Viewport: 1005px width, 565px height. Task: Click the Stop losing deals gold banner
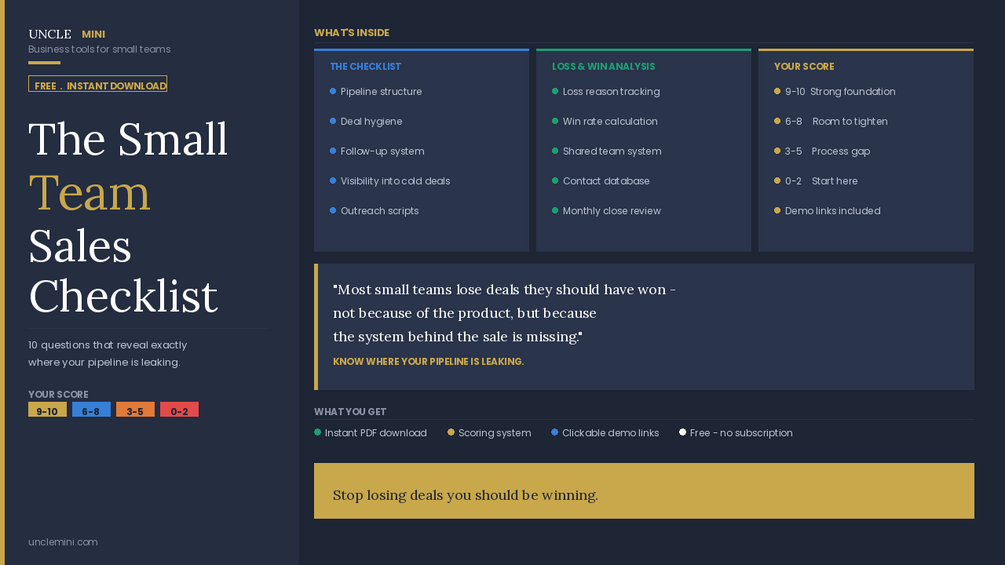pyautogui.click(x=643, y=491)
